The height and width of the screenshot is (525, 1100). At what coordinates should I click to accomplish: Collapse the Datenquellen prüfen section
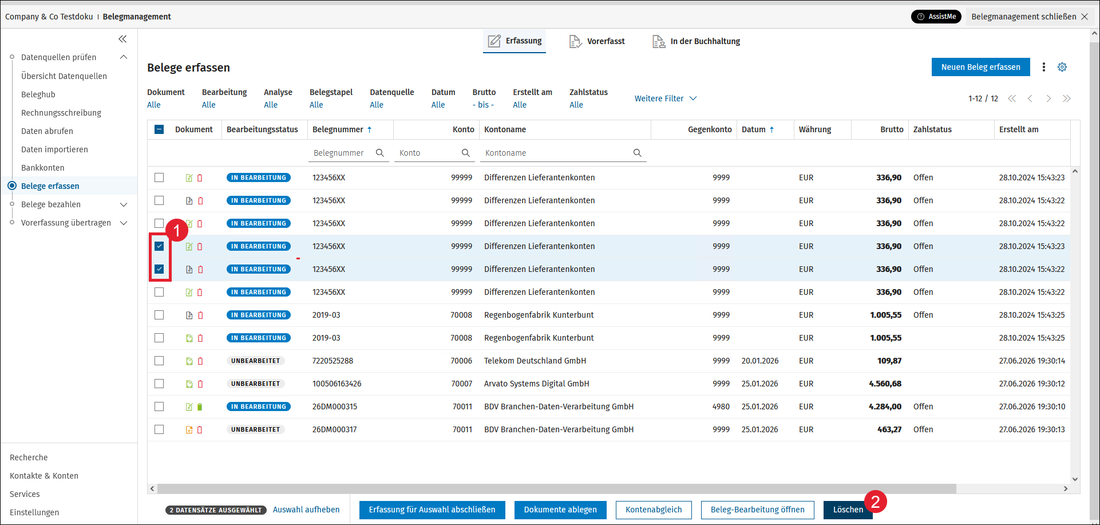tap(123, 57)
